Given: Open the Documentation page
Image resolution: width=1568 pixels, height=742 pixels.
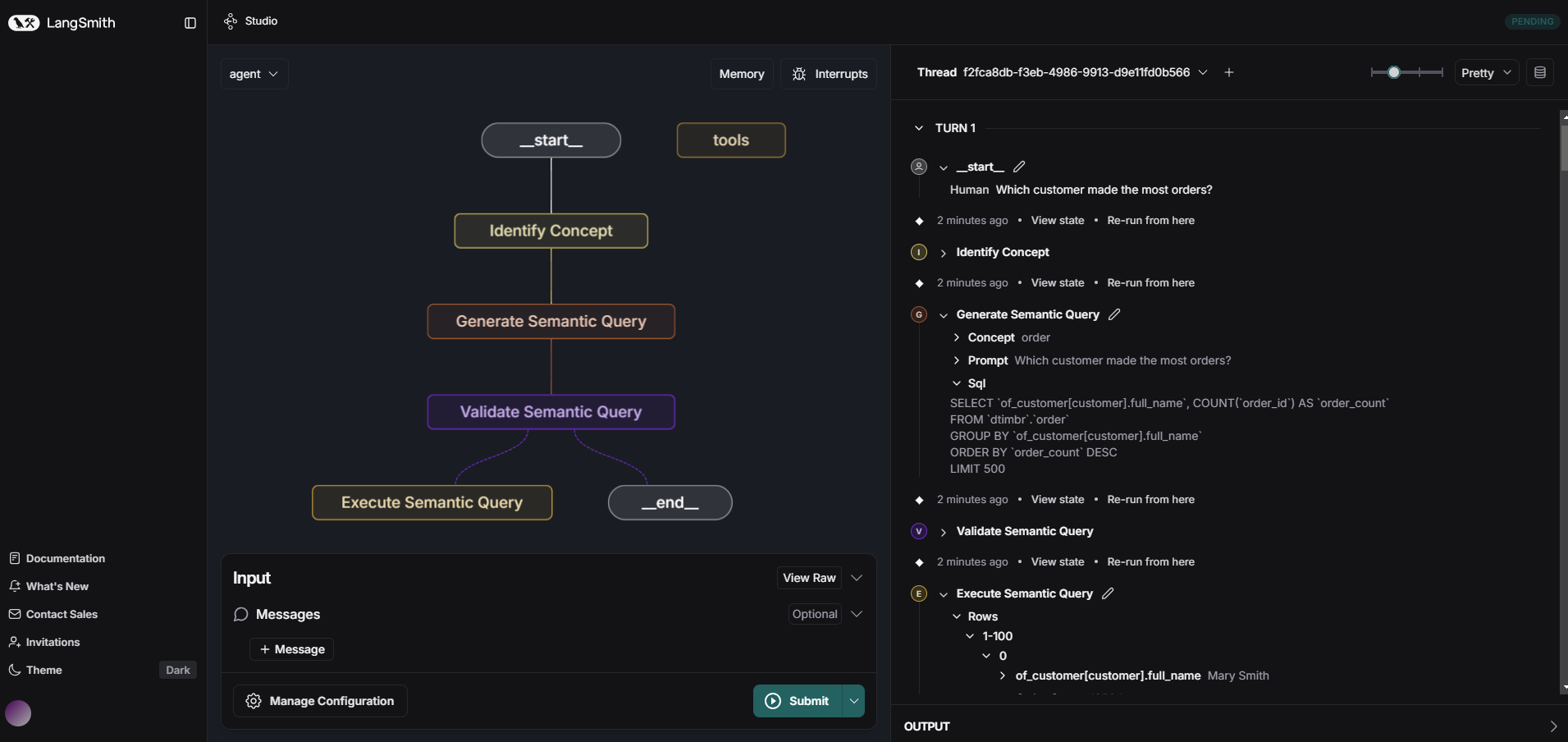Looking at the screenshot, I should (65, 558).
